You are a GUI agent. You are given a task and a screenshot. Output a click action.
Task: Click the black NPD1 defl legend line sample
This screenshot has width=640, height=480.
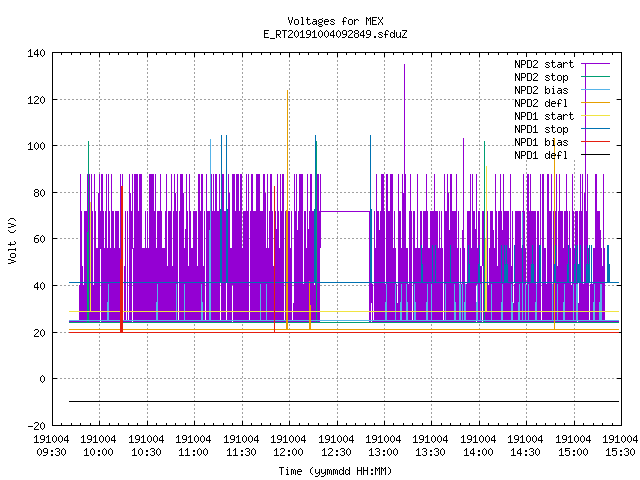[x=595, y=155]
